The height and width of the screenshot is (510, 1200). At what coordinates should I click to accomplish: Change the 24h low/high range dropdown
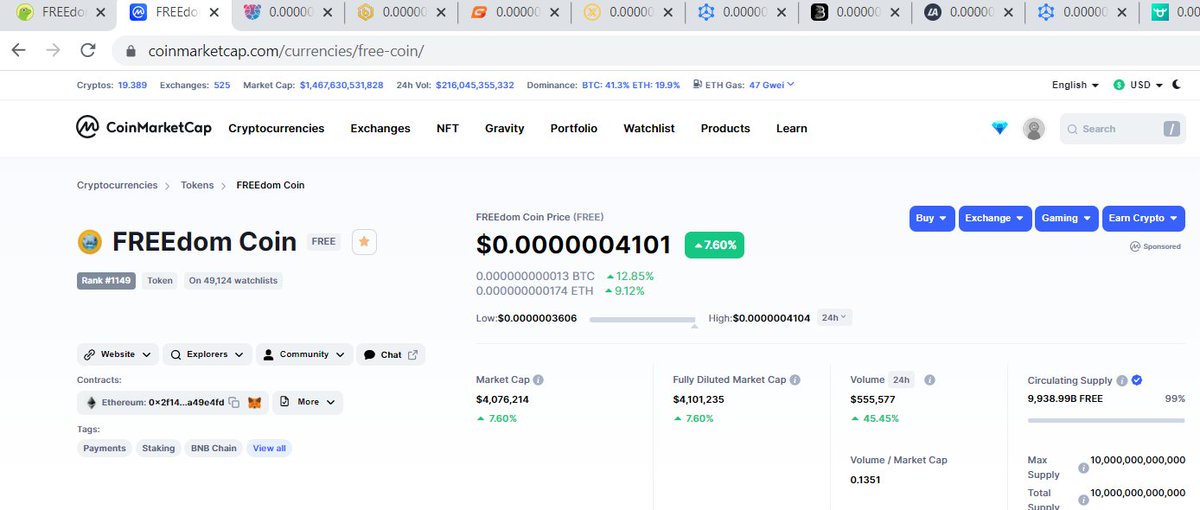pos(834,317)
